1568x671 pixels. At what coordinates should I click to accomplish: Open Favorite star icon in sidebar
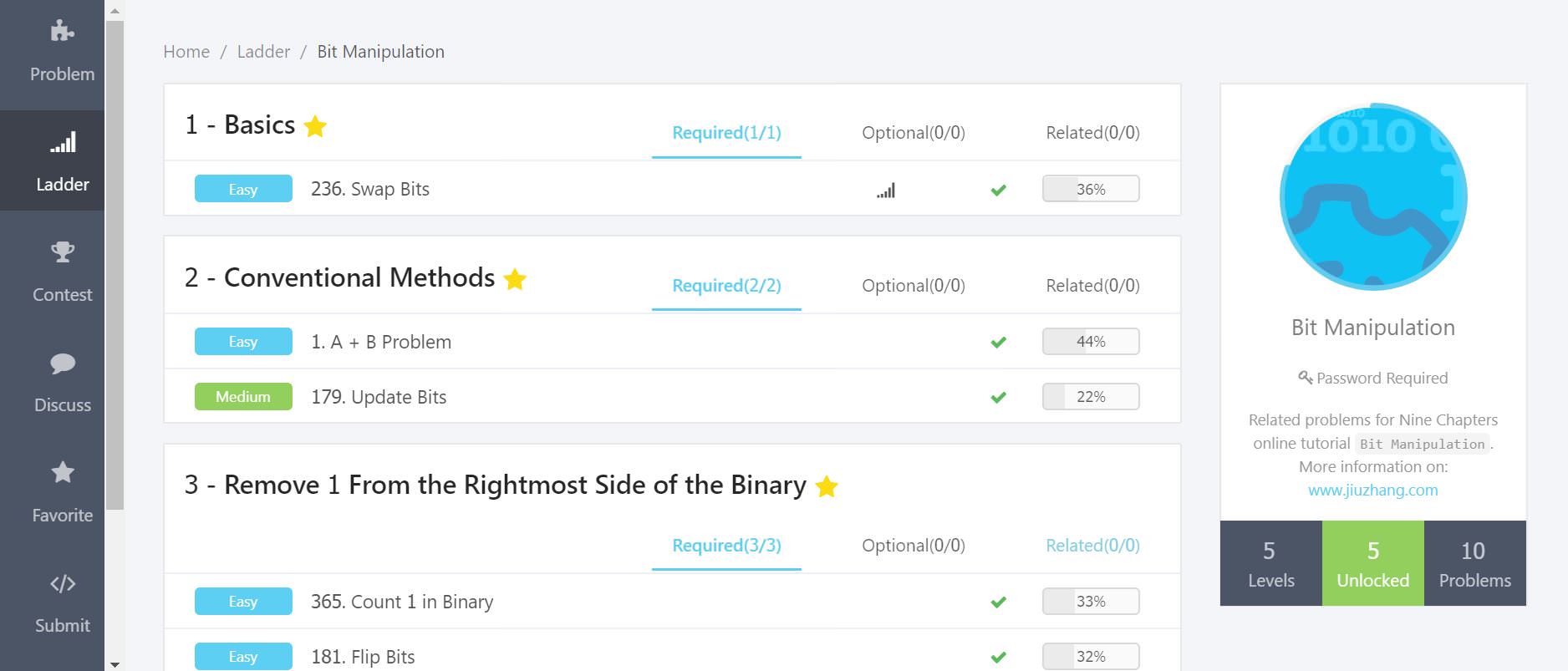[x=62, y=472]
